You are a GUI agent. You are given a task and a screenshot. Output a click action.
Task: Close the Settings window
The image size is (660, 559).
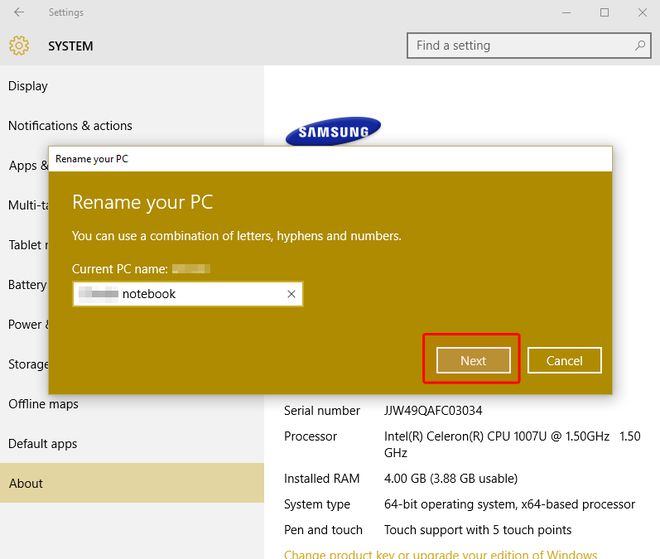642,13
